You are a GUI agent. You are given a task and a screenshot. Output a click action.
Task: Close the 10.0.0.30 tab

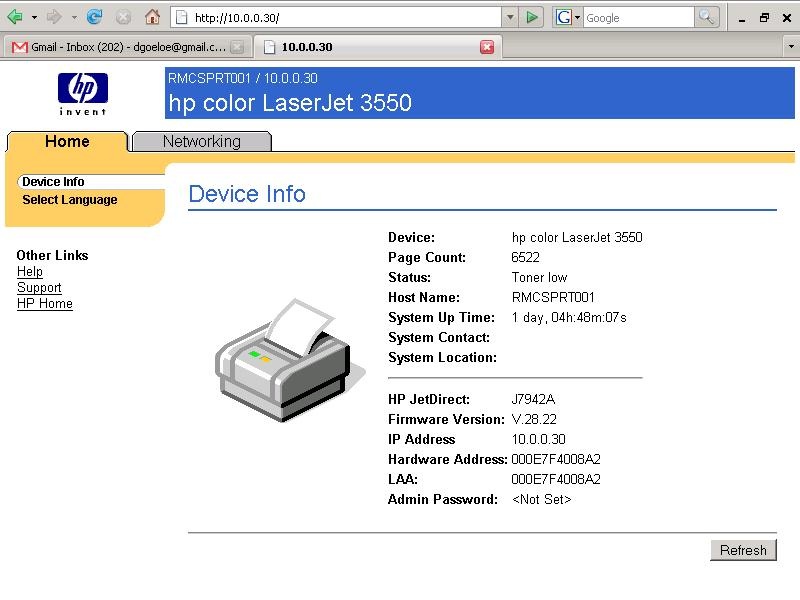tap(487, 47)
